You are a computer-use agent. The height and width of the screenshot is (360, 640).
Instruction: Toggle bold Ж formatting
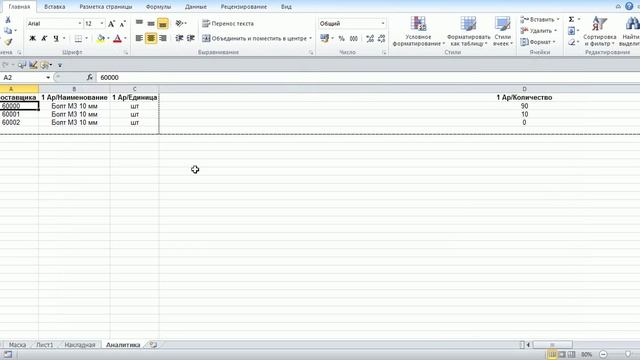(x=32, y=38)
